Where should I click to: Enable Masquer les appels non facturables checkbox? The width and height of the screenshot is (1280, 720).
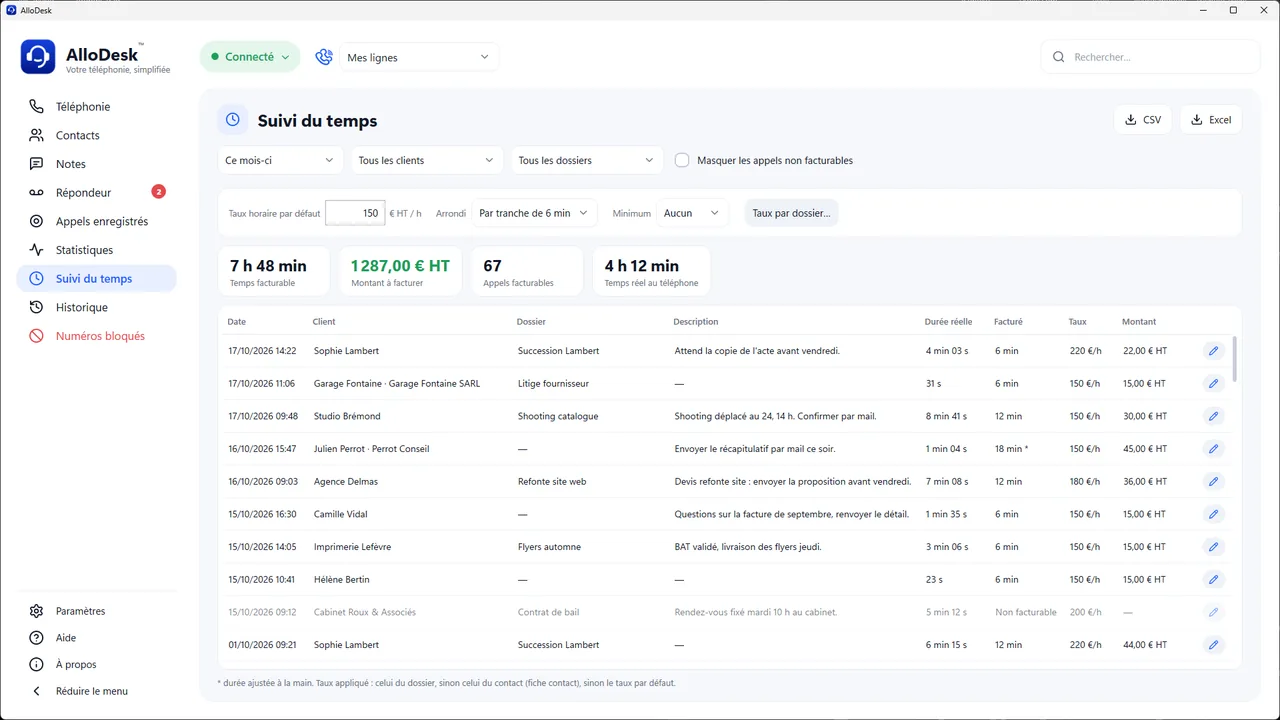pyautogui.click(x=682, y=160)
